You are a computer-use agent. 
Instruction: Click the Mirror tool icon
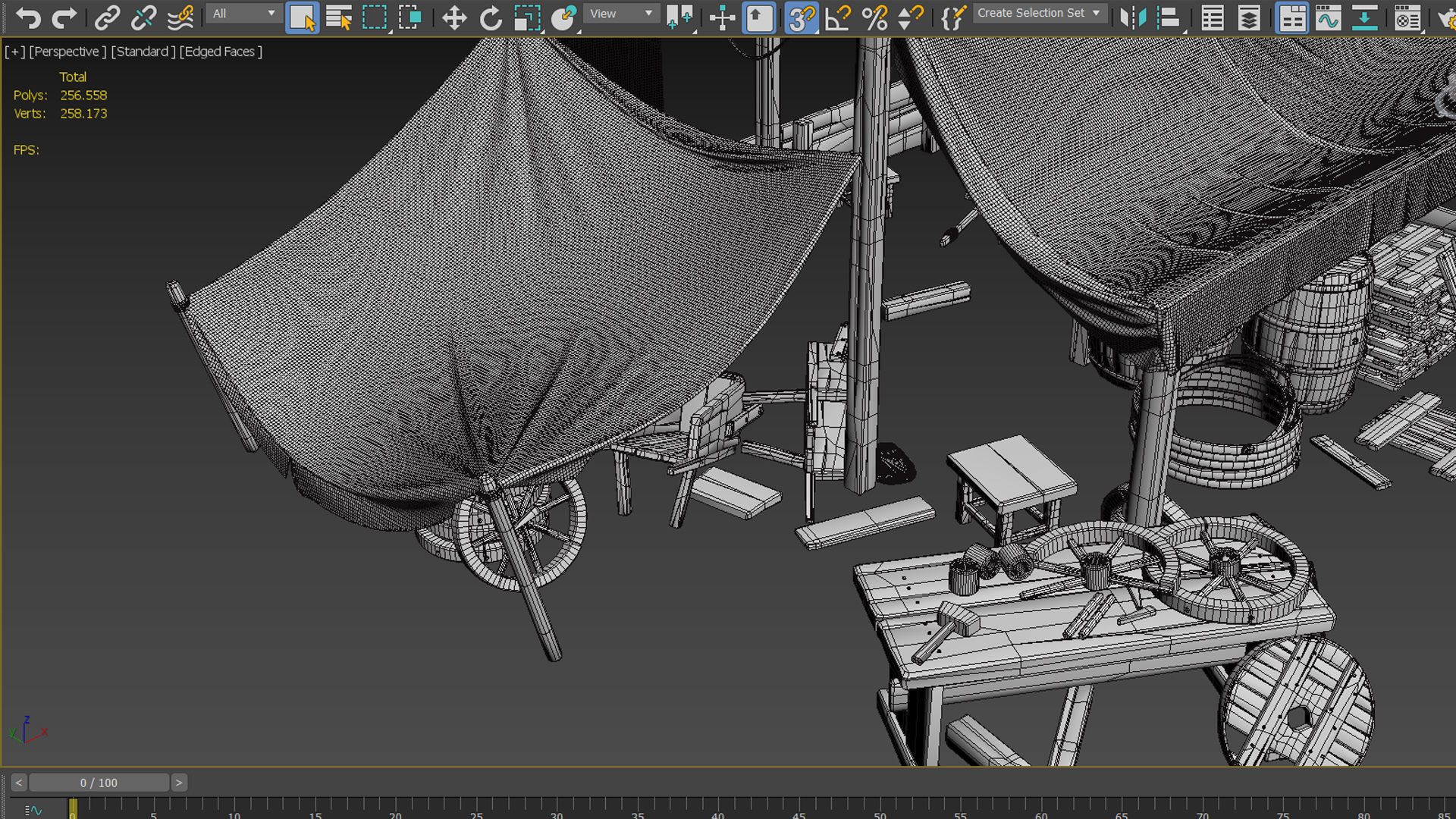point(1132,17)
